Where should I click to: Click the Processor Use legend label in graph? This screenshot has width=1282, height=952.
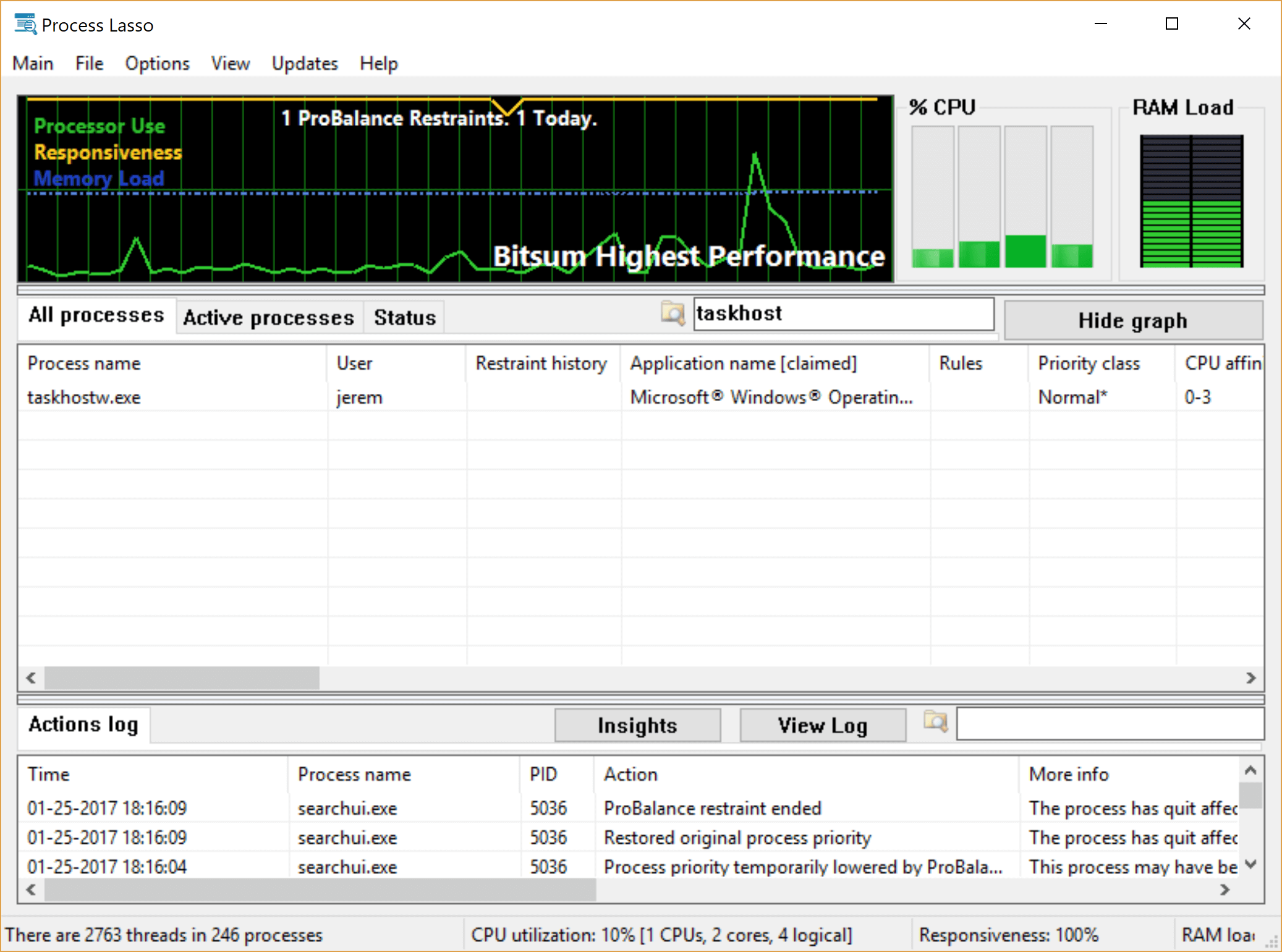pyautogui.click(x=100, y=126)
